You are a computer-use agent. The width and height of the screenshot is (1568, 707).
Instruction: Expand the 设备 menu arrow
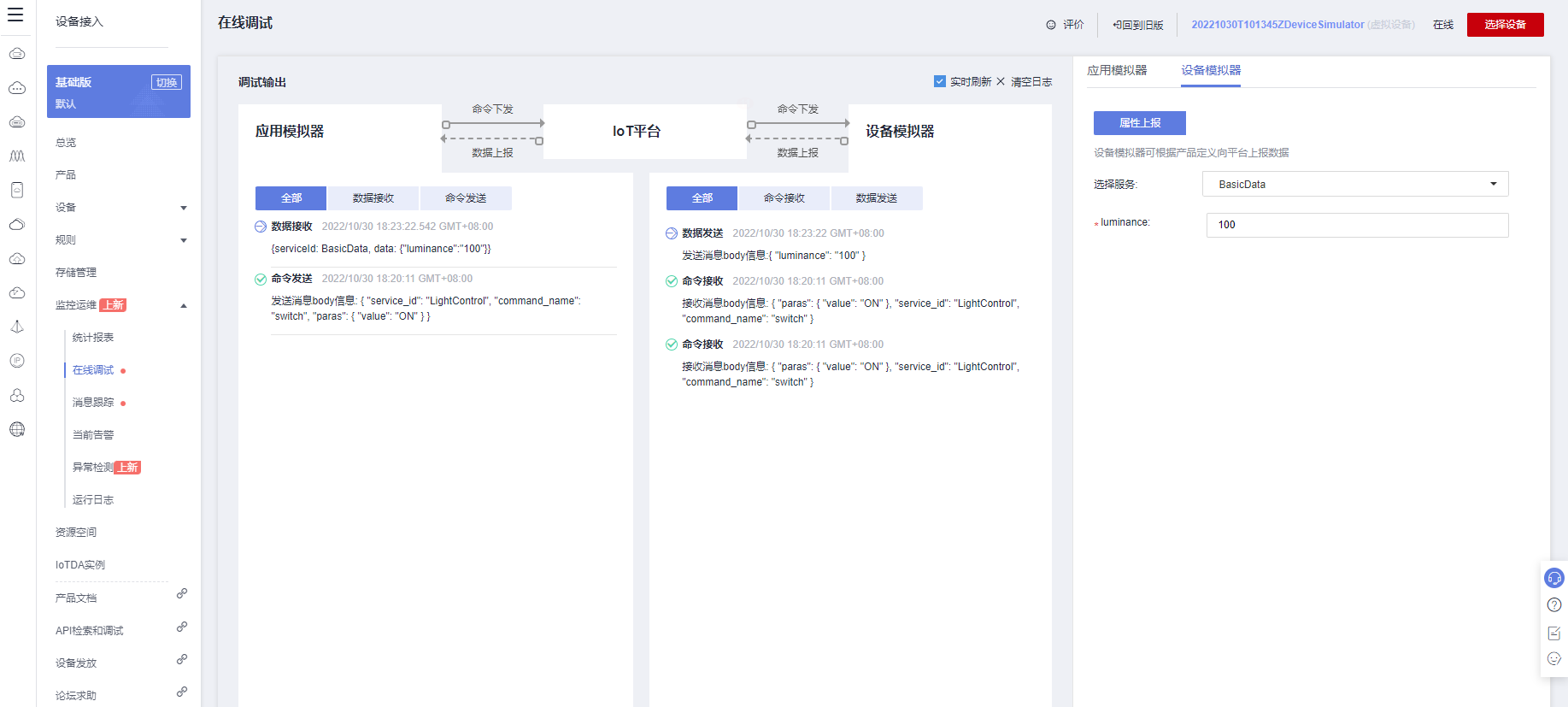(184, 208)
